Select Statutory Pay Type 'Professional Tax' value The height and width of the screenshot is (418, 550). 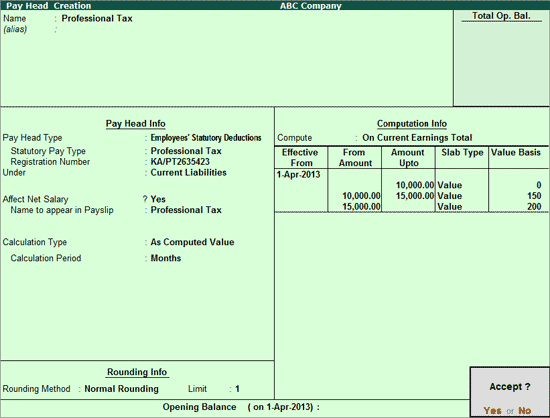[x=186, y=151]
